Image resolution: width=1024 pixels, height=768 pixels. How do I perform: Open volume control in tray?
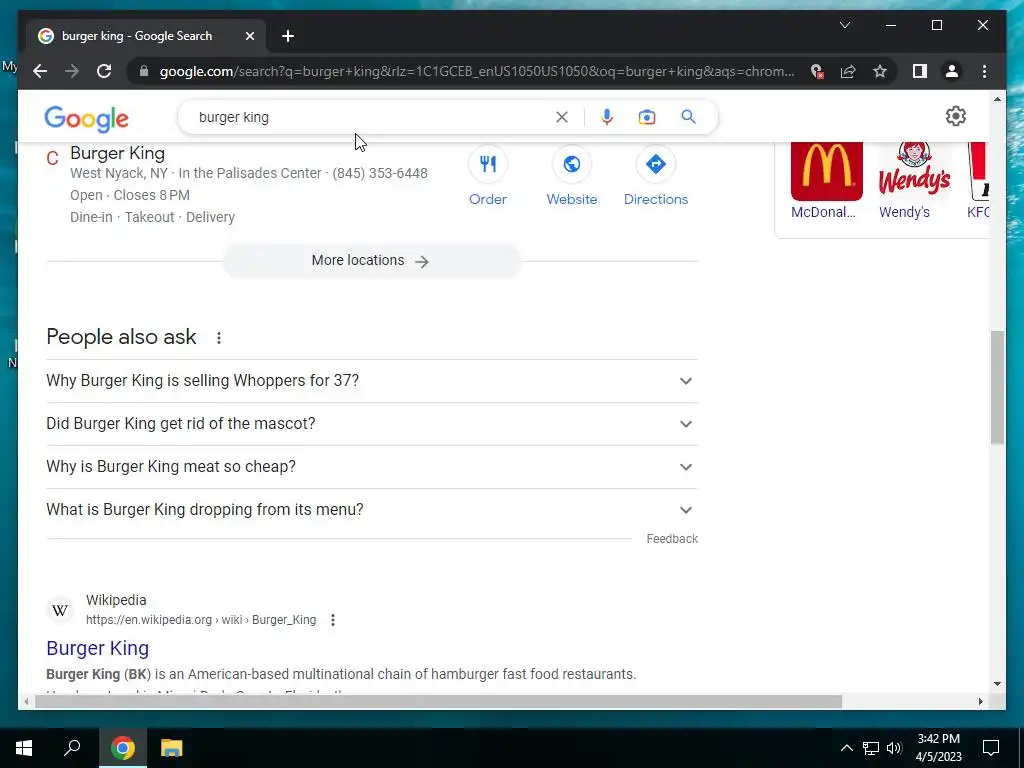895,748
